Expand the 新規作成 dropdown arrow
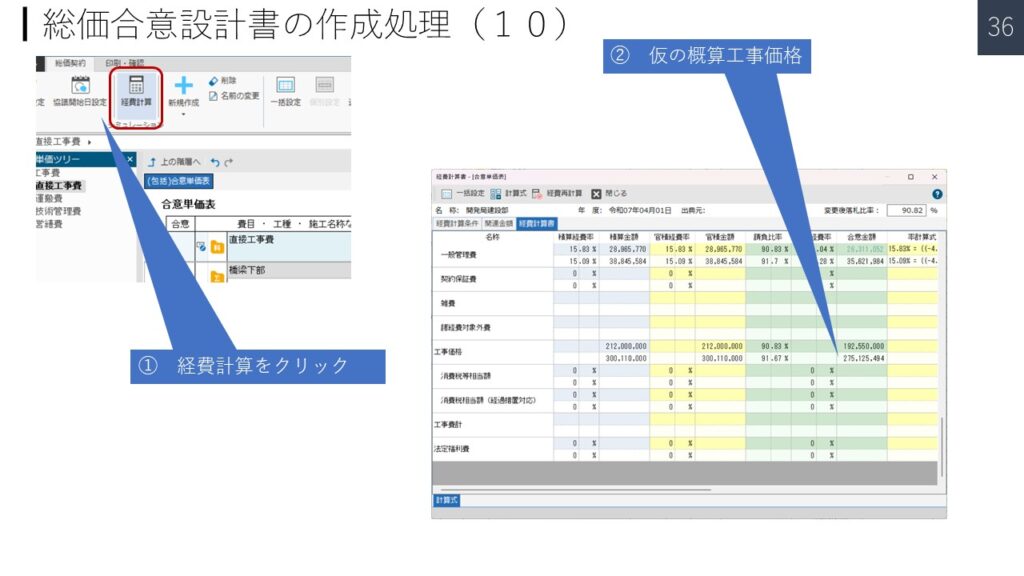The image size is (1024, 576). pyautogui.click(x=184, y=114)
